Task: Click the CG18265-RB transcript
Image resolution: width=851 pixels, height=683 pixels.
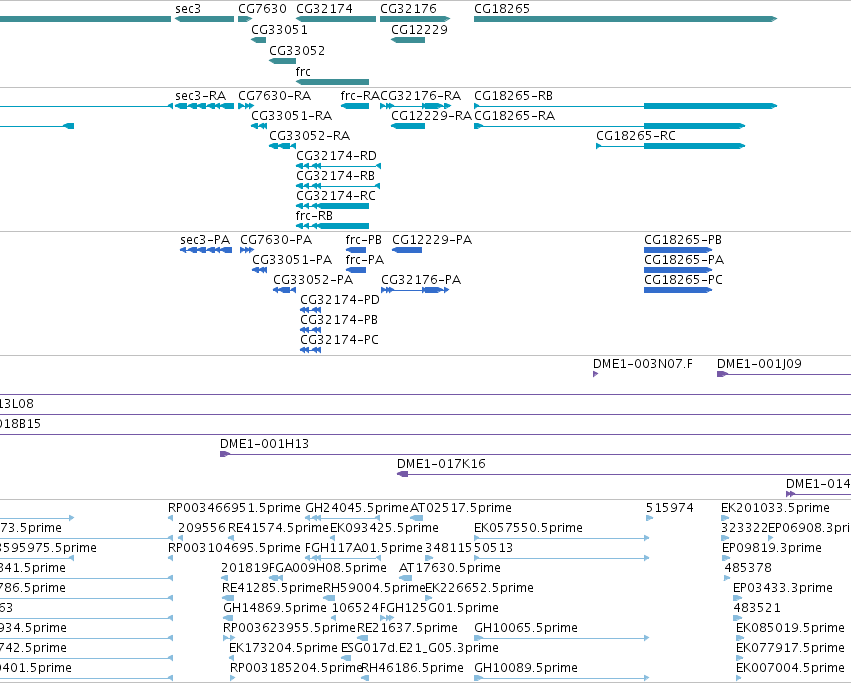Action: pos(625,106)
